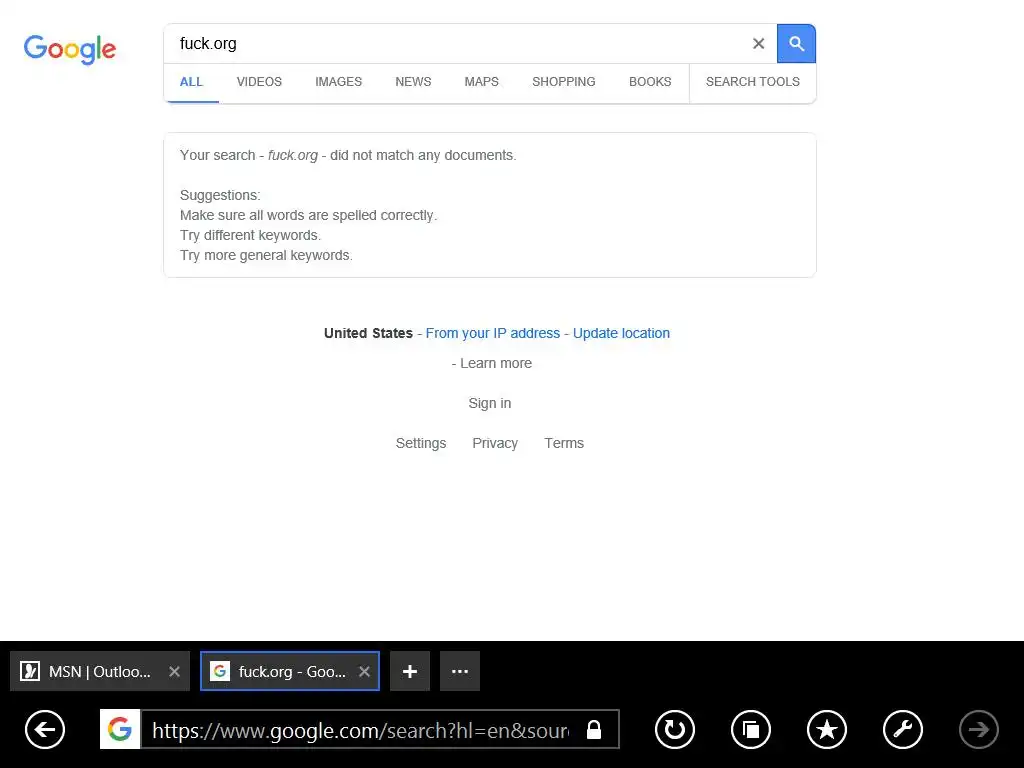This screenshot has height=768, width=1024.
Task: Click 'Make sure all words are spelled correctly.'
Action: click(308, 216)
